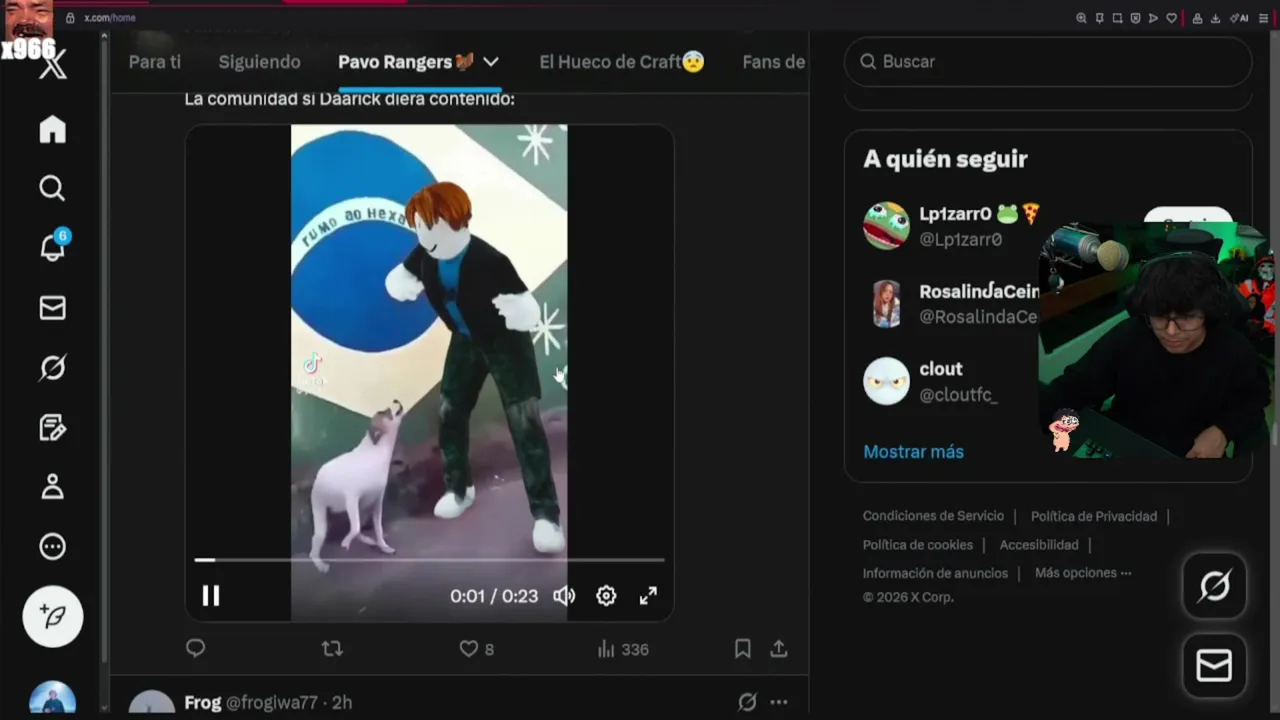The image size is (1280, 720).
Task: Click browser downloads icon
Action: click(1215, 18)
